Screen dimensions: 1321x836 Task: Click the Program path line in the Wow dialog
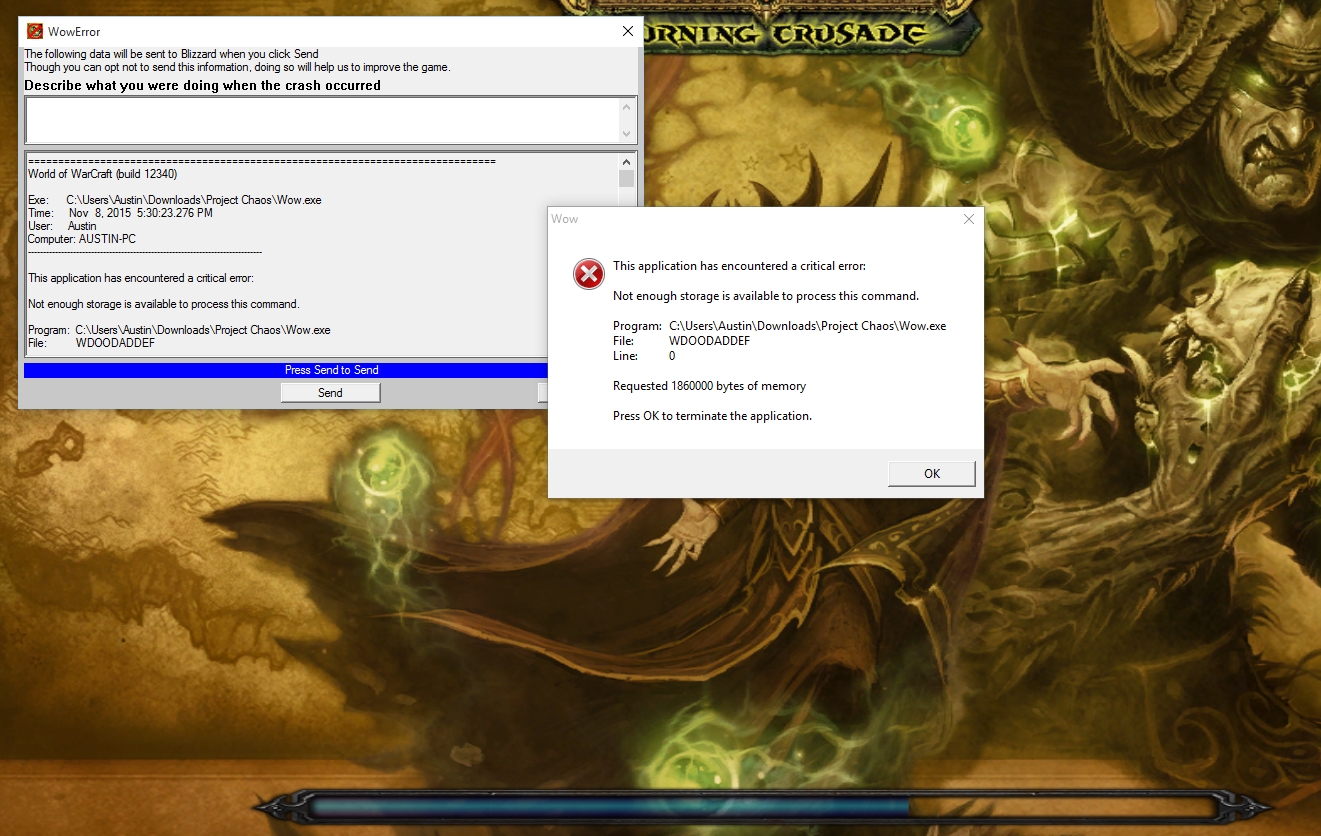pyautogui.click(x=779, y=326)
